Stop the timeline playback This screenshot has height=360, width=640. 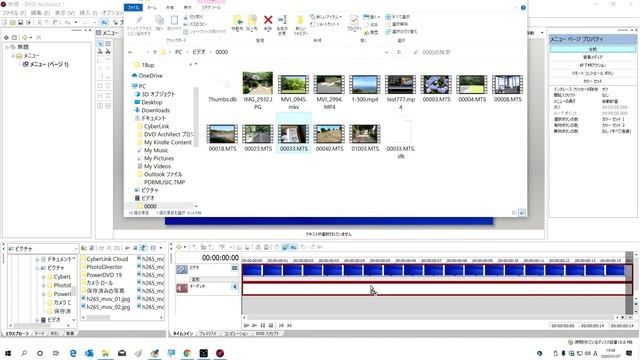click(x=271, y=325)
